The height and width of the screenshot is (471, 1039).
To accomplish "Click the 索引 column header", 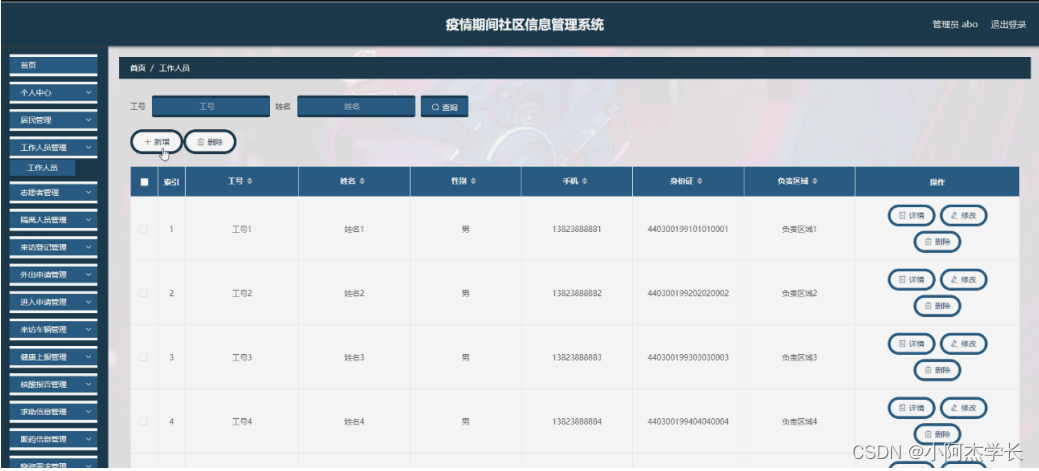I will click(x=172, y=182).
